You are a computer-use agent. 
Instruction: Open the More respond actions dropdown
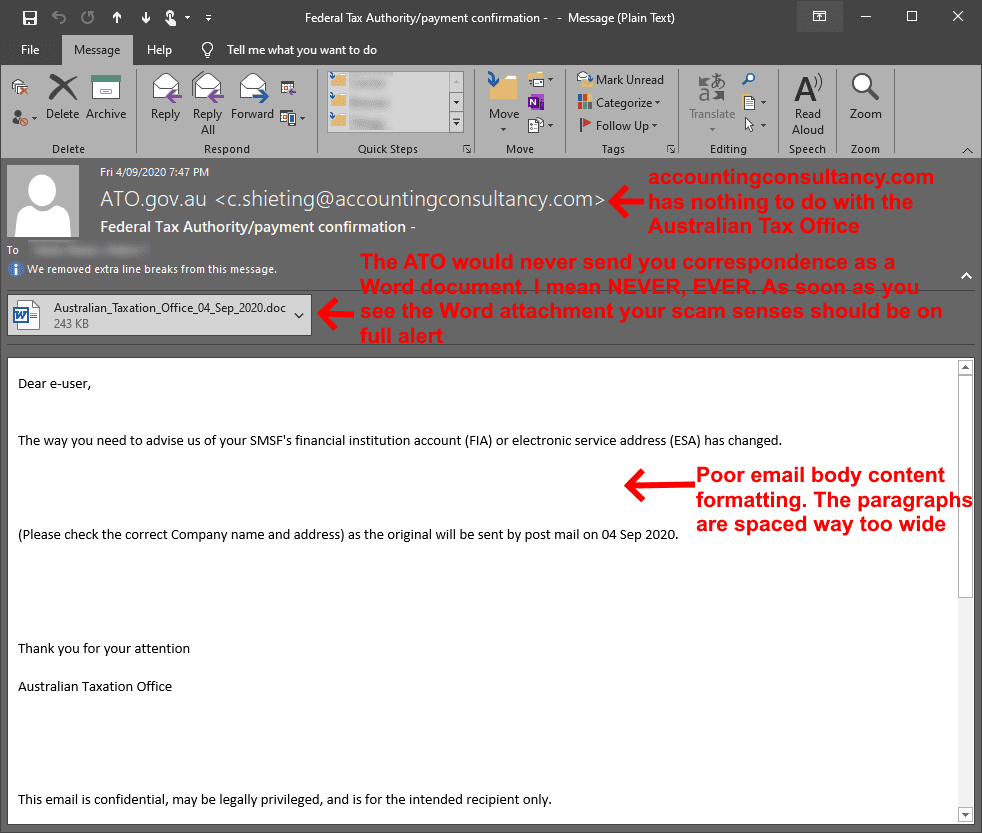[x=292, y=118]
